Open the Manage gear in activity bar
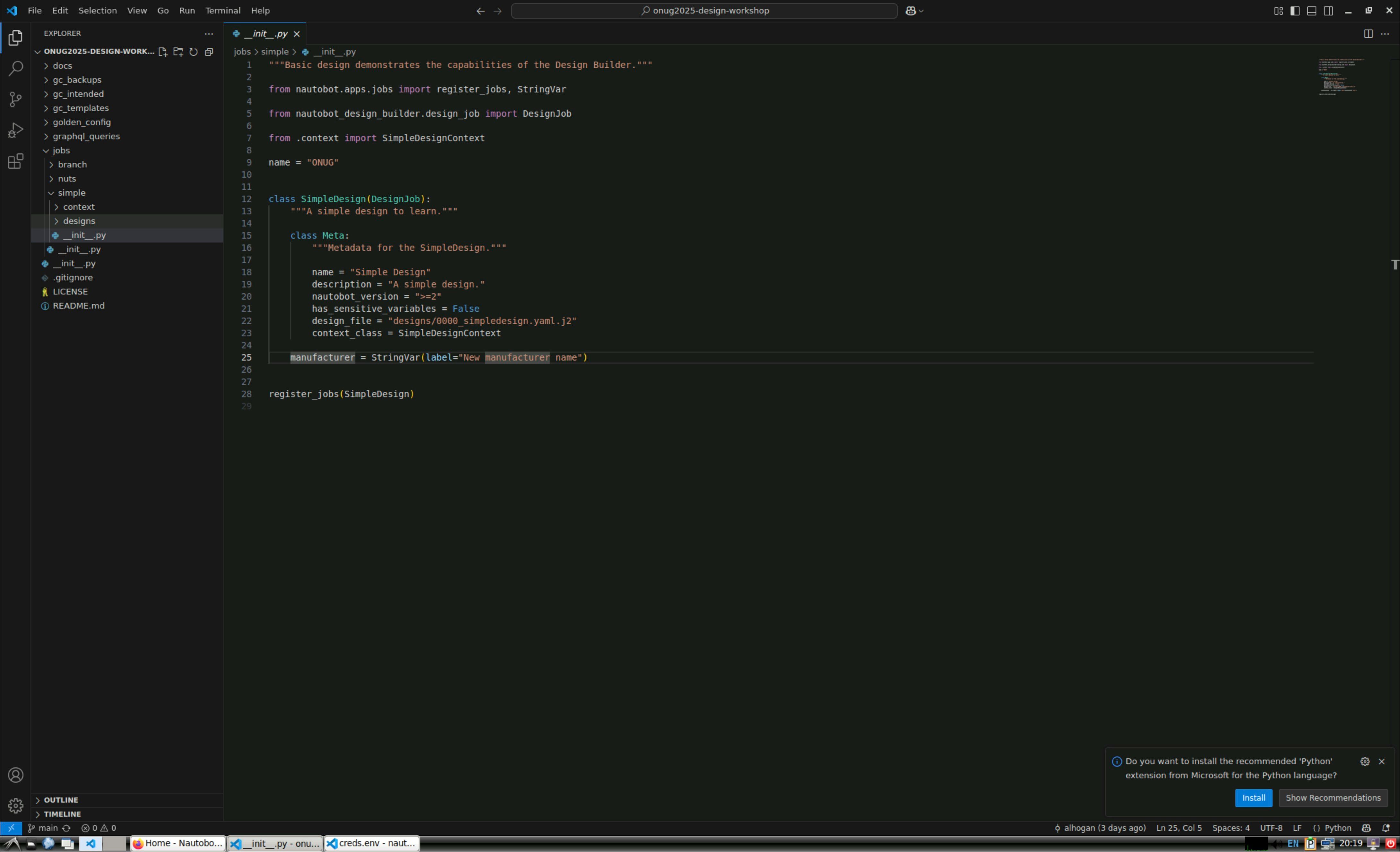The height and width of the screenshot is (852, 1400). (15, 805)
